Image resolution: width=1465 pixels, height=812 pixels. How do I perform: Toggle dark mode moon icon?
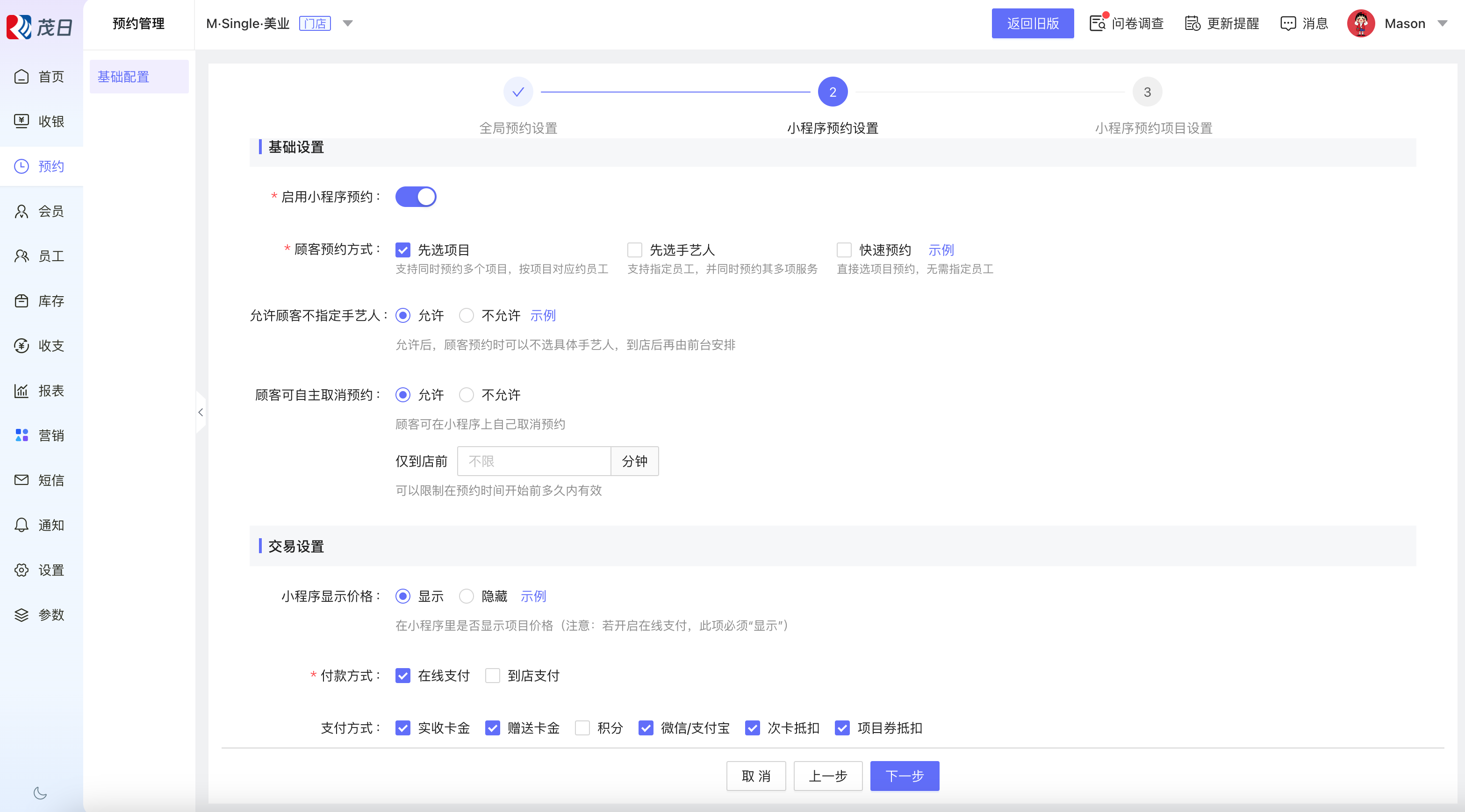(40, 793)
